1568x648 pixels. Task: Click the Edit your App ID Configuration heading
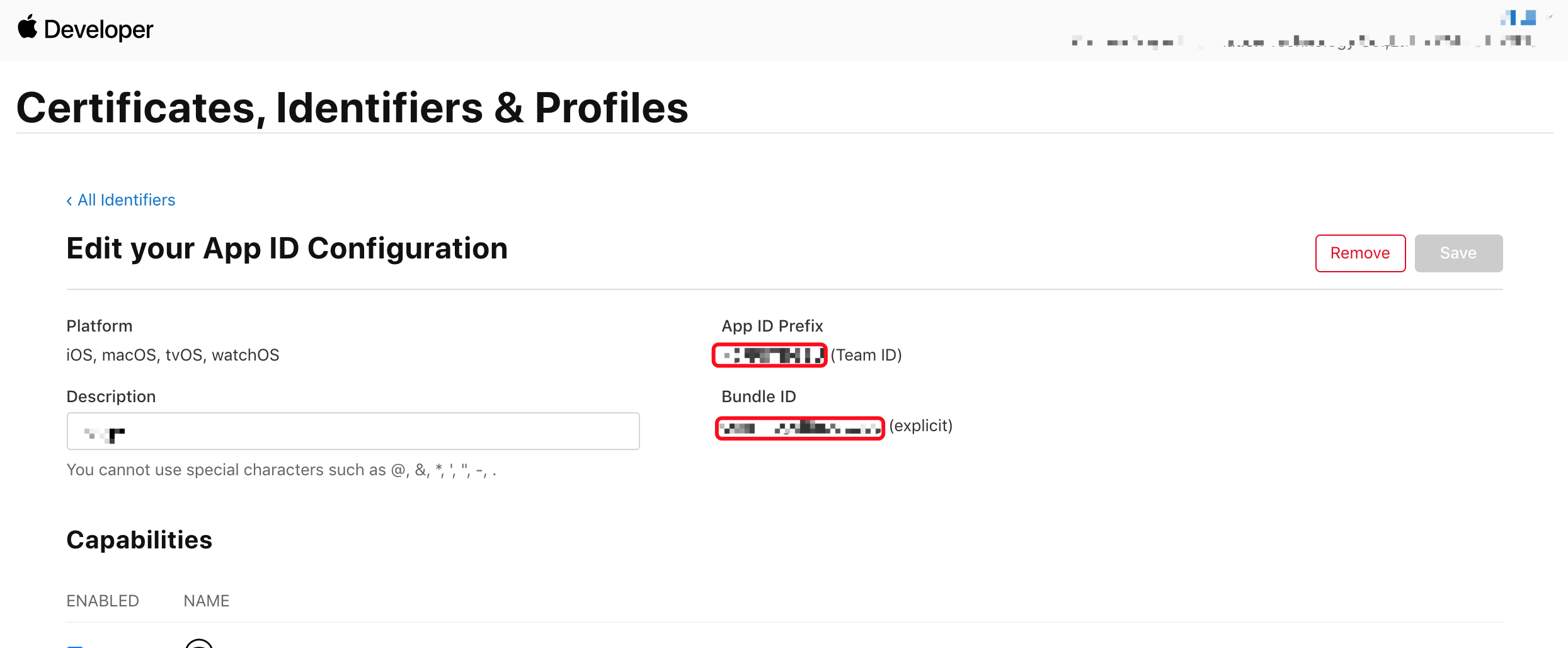click(x=287, y=248)
